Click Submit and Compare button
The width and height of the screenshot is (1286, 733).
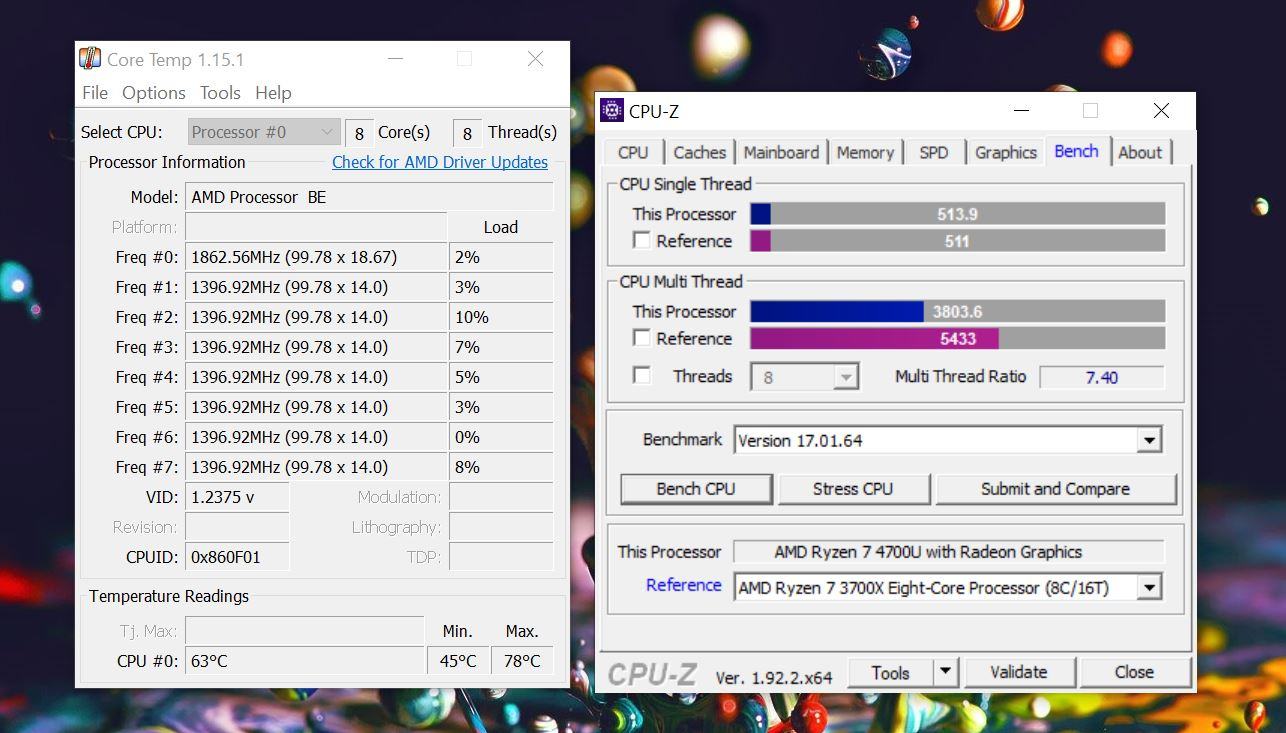pyautogui.click(x=1055, y=489)
